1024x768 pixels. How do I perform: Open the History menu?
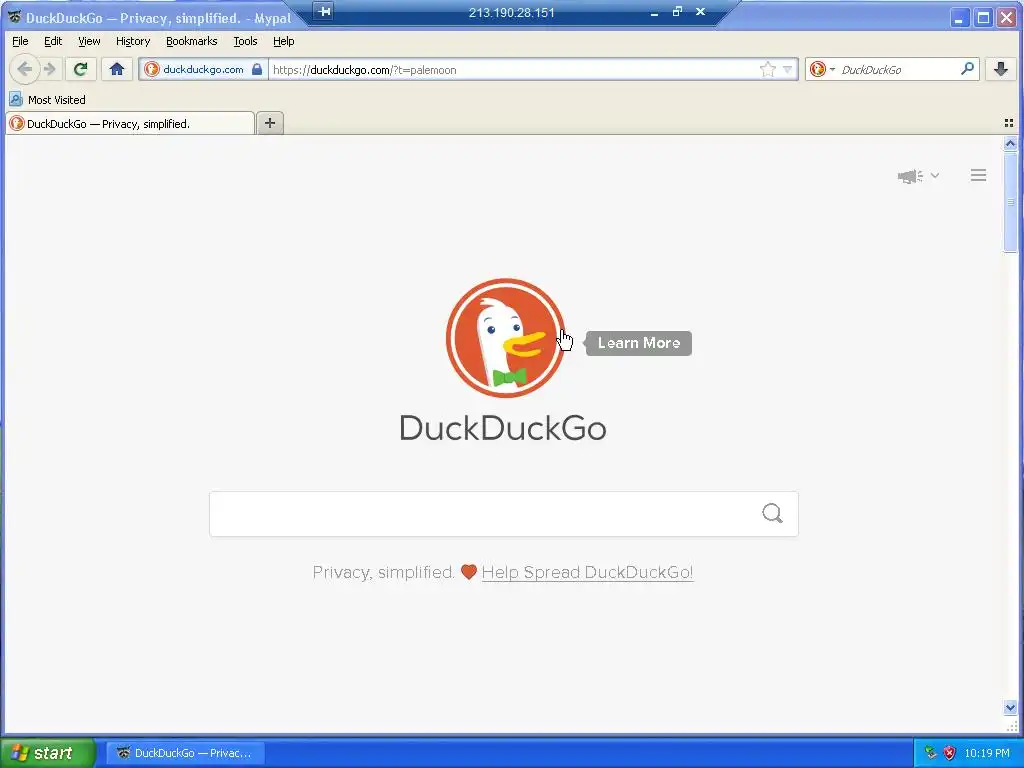click(x=133, y=41)
